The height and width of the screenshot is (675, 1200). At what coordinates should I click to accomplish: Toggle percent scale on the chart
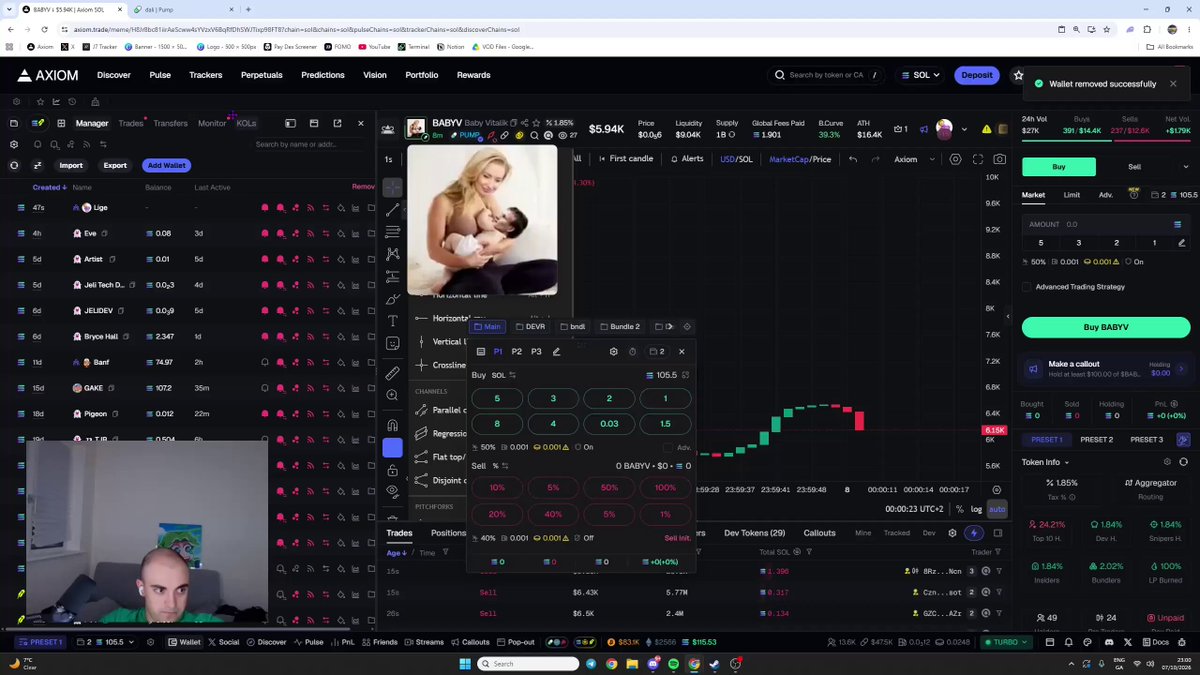tap(960, 509)
